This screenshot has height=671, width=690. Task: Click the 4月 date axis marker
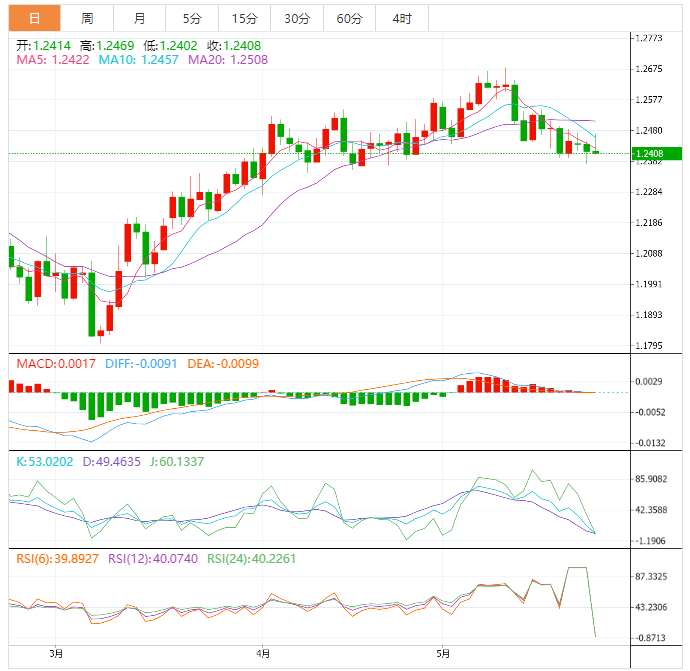coord(262,654)
